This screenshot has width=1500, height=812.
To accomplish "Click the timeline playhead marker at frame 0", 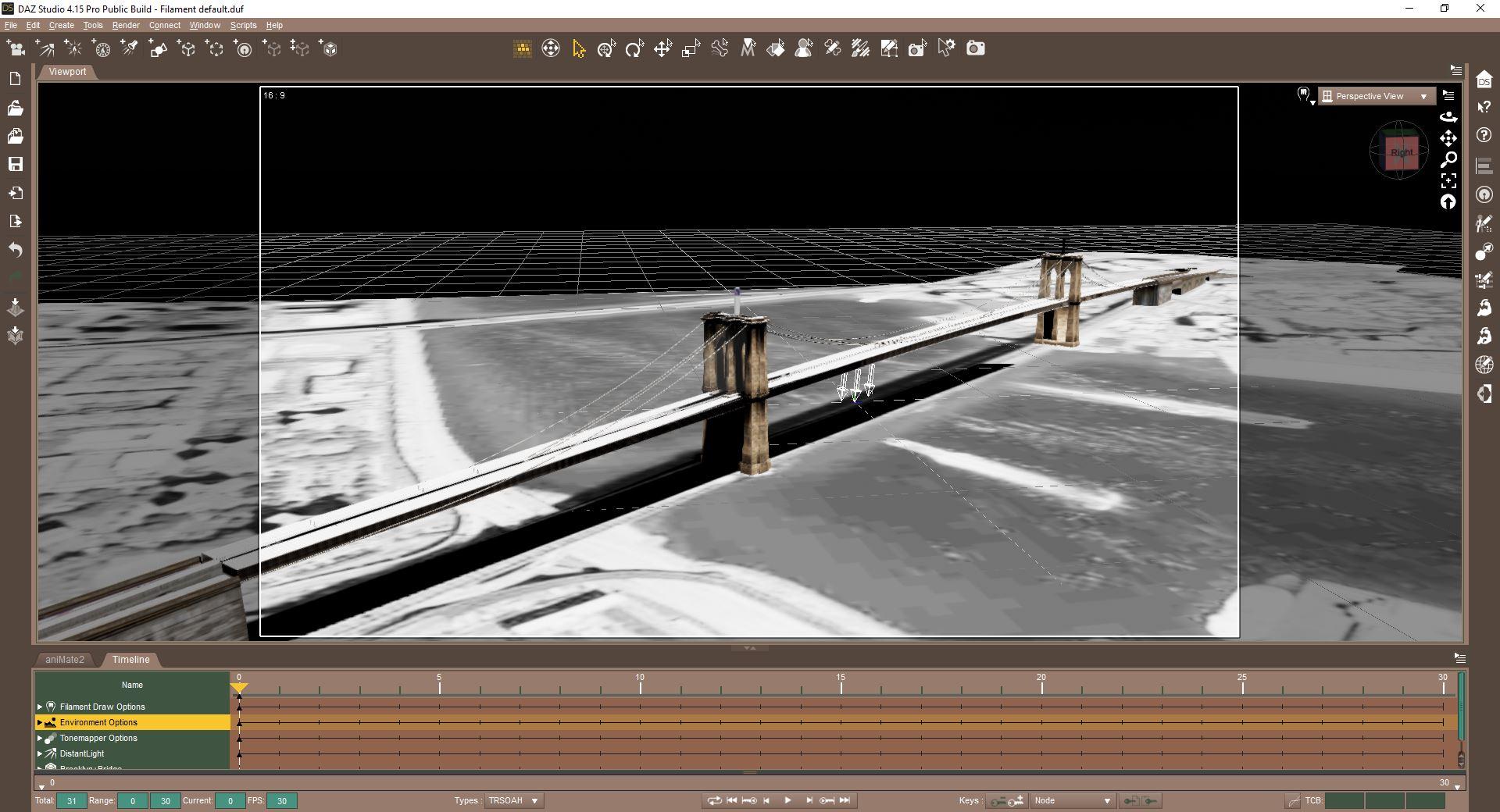I will [239, 688].
